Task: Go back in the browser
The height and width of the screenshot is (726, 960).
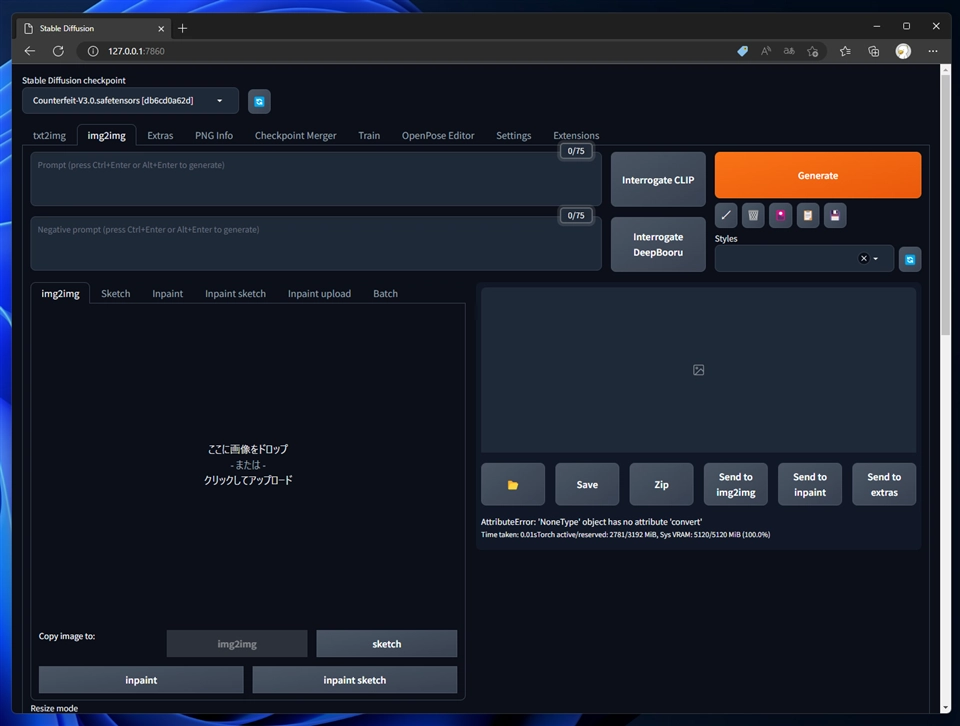Action: click(x=29, y=51)
